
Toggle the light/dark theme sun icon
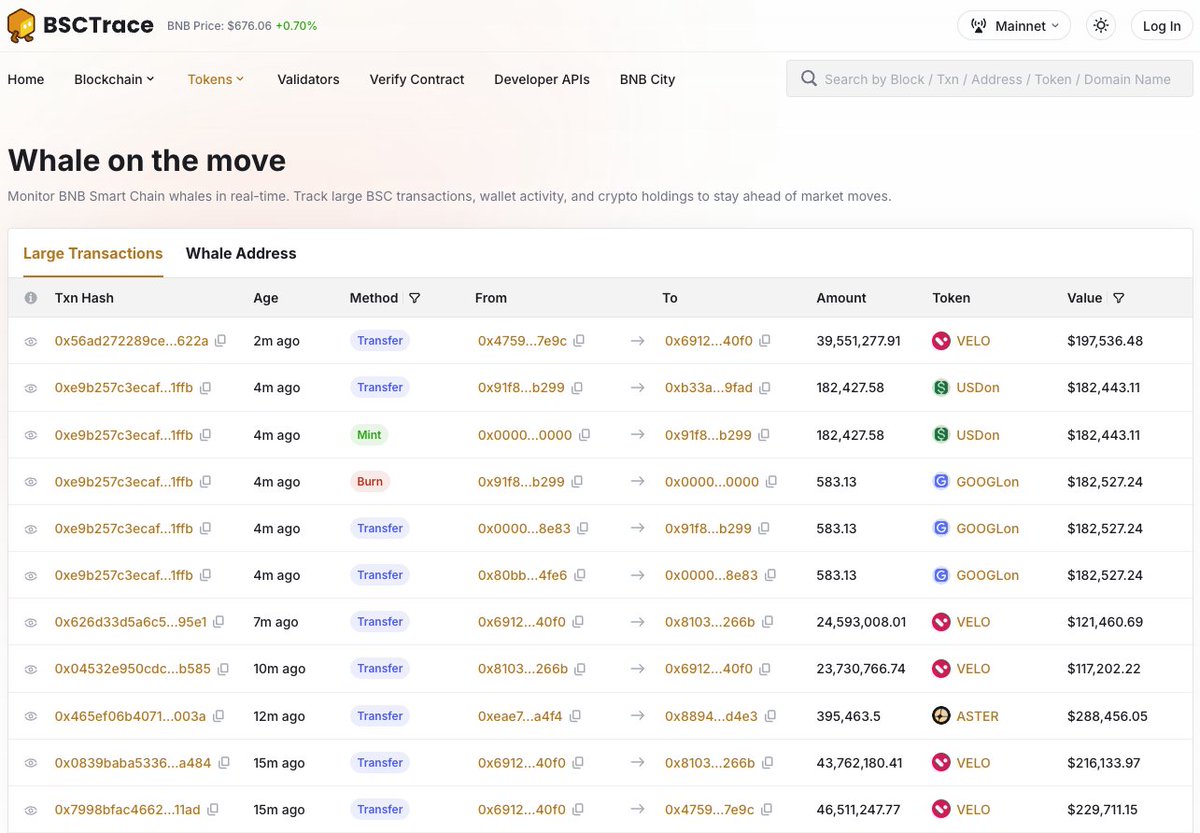(x=1101, y=26)
